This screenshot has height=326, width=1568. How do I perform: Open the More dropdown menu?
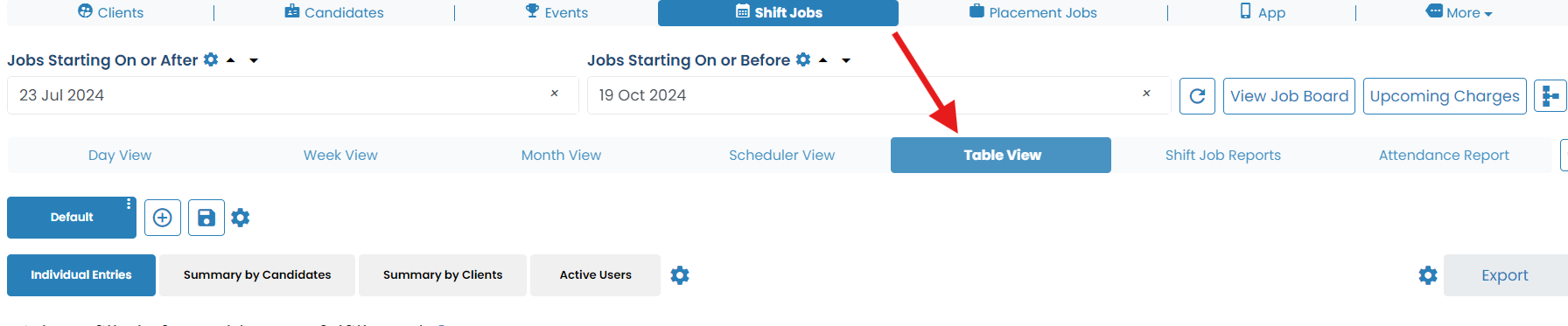[1459, 12]
